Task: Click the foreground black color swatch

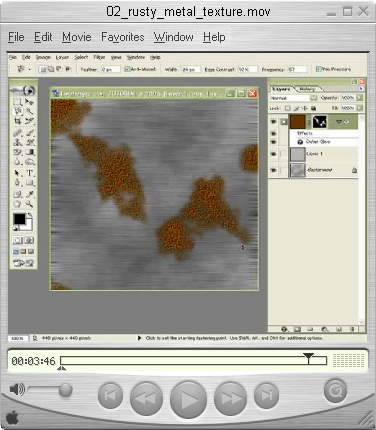Action: pyautogui.click(x=19, y=219)
